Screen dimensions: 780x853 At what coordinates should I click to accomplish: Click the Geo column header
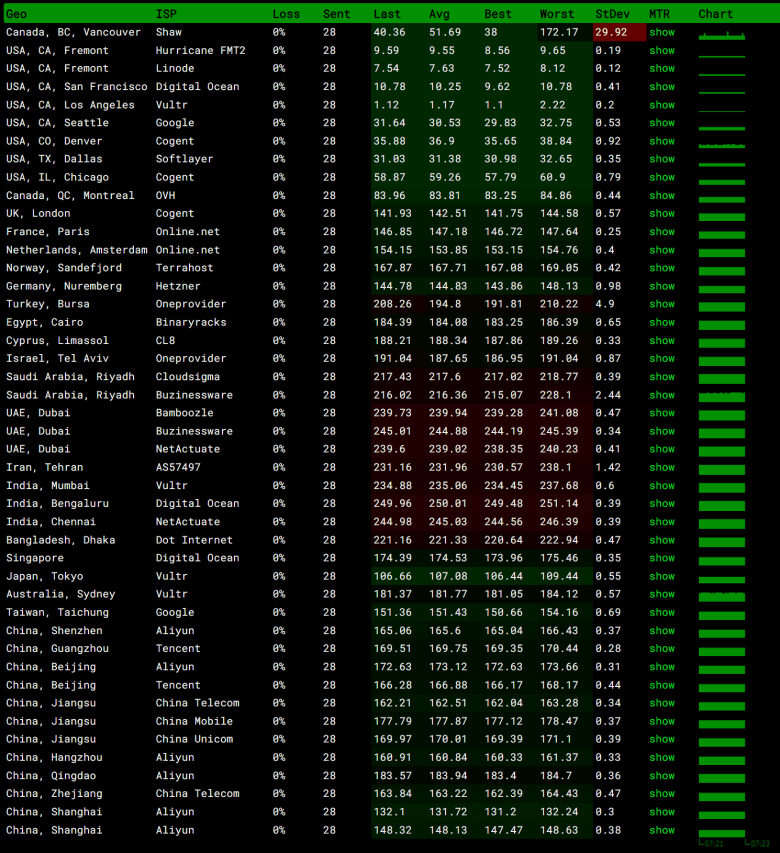16,14
